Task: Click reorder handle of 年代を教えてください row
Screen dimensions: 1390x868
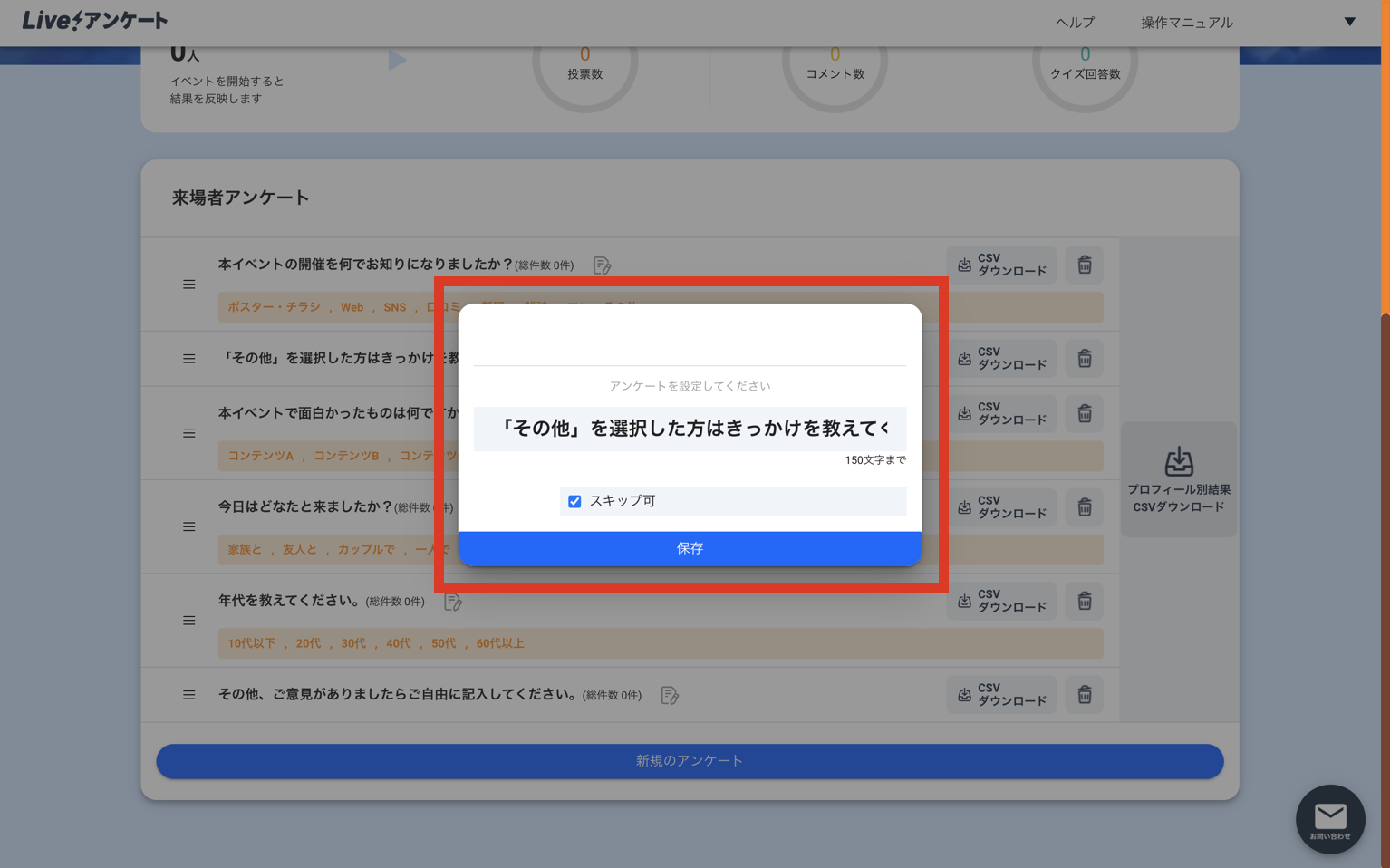Action: [188, 621]
